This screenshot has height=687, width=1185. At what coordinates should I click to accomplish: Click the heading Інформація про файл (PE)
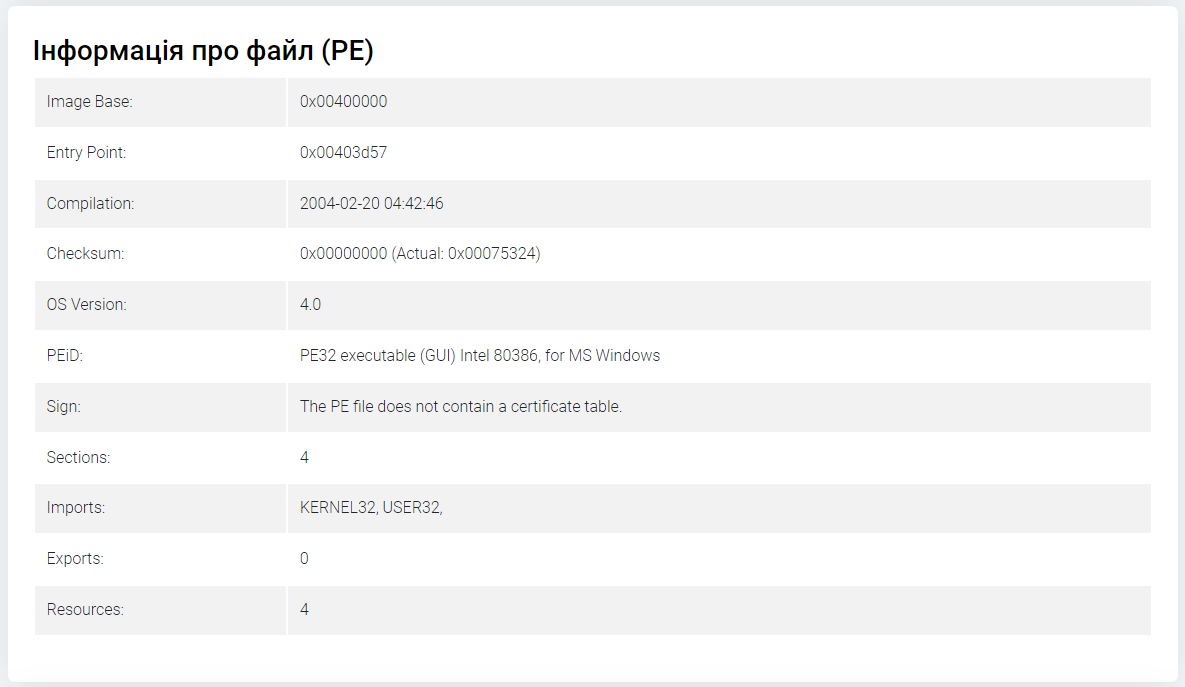tap(203, 51)
